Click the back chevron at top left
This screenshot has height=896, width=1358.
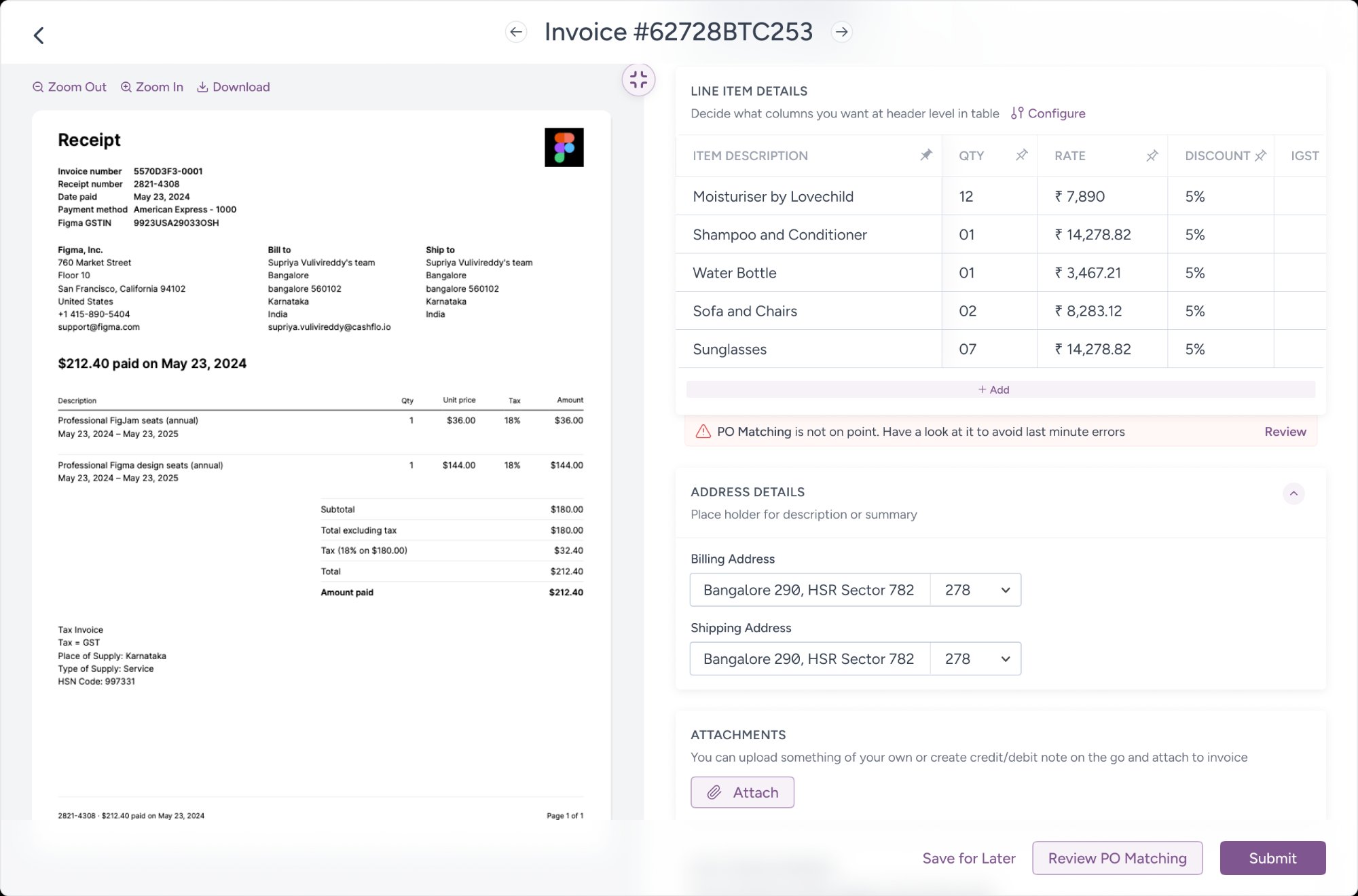[x=39, y=35]
